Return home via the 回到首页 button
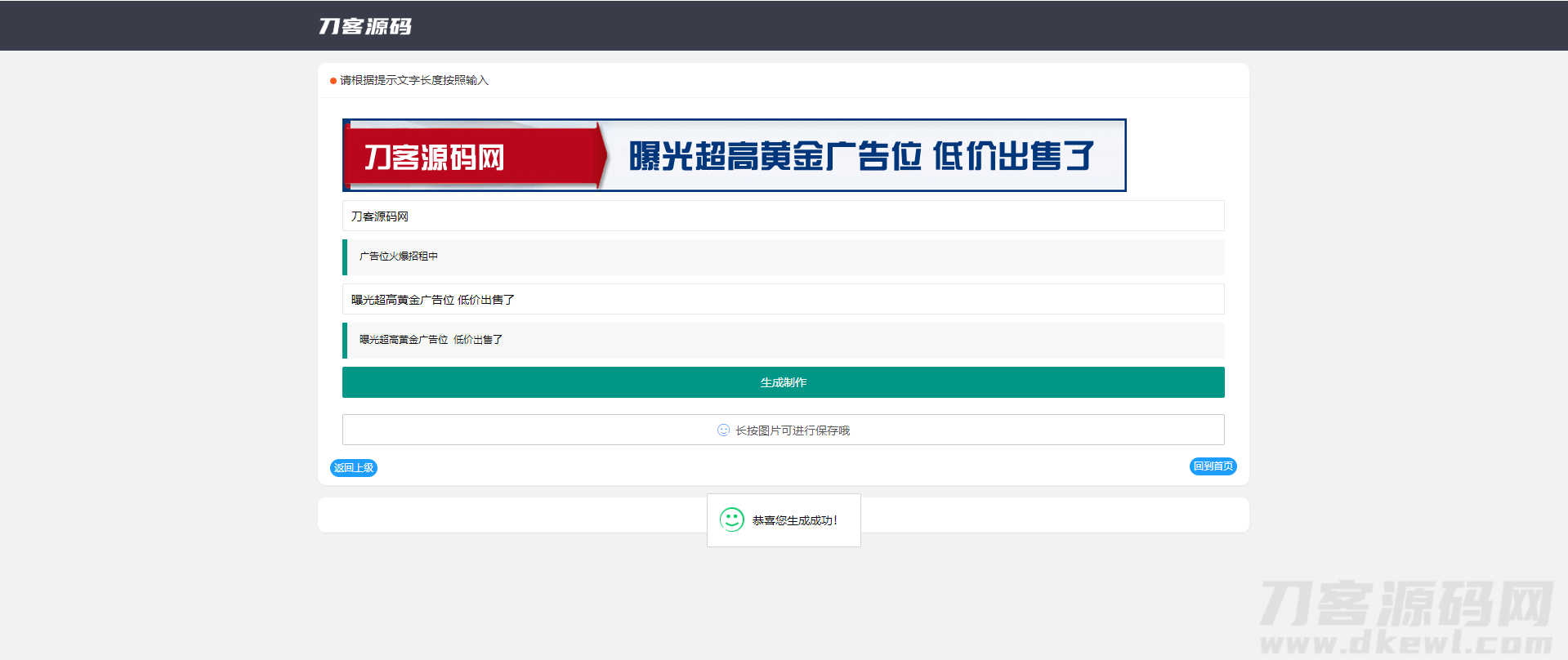The image size is (1568, 660). pos(1213,466)
